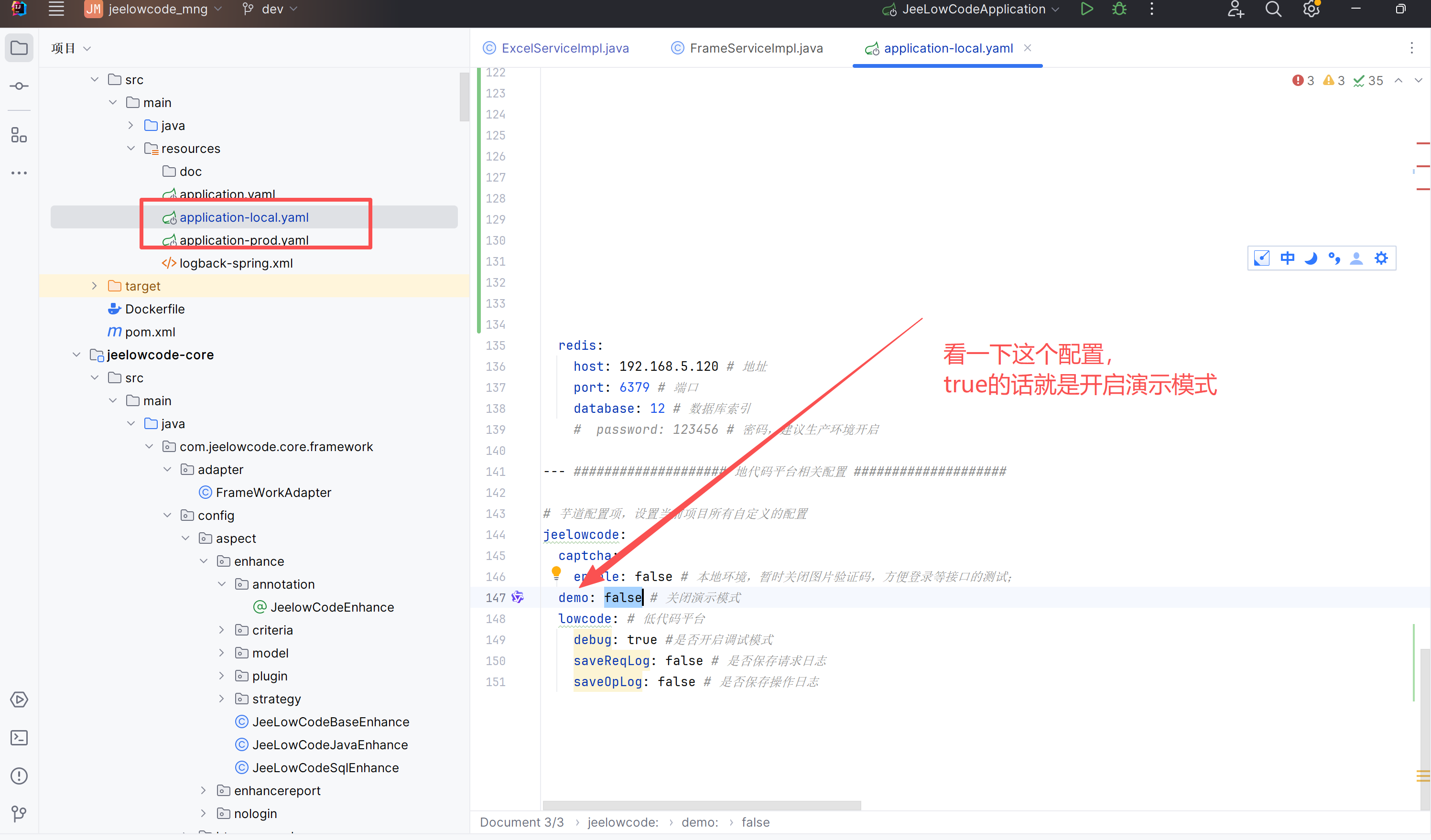The image size is (1431, 840).
Task: Run JeeLowCodeApplication with the green play icon
Action: pos(1086,9)
